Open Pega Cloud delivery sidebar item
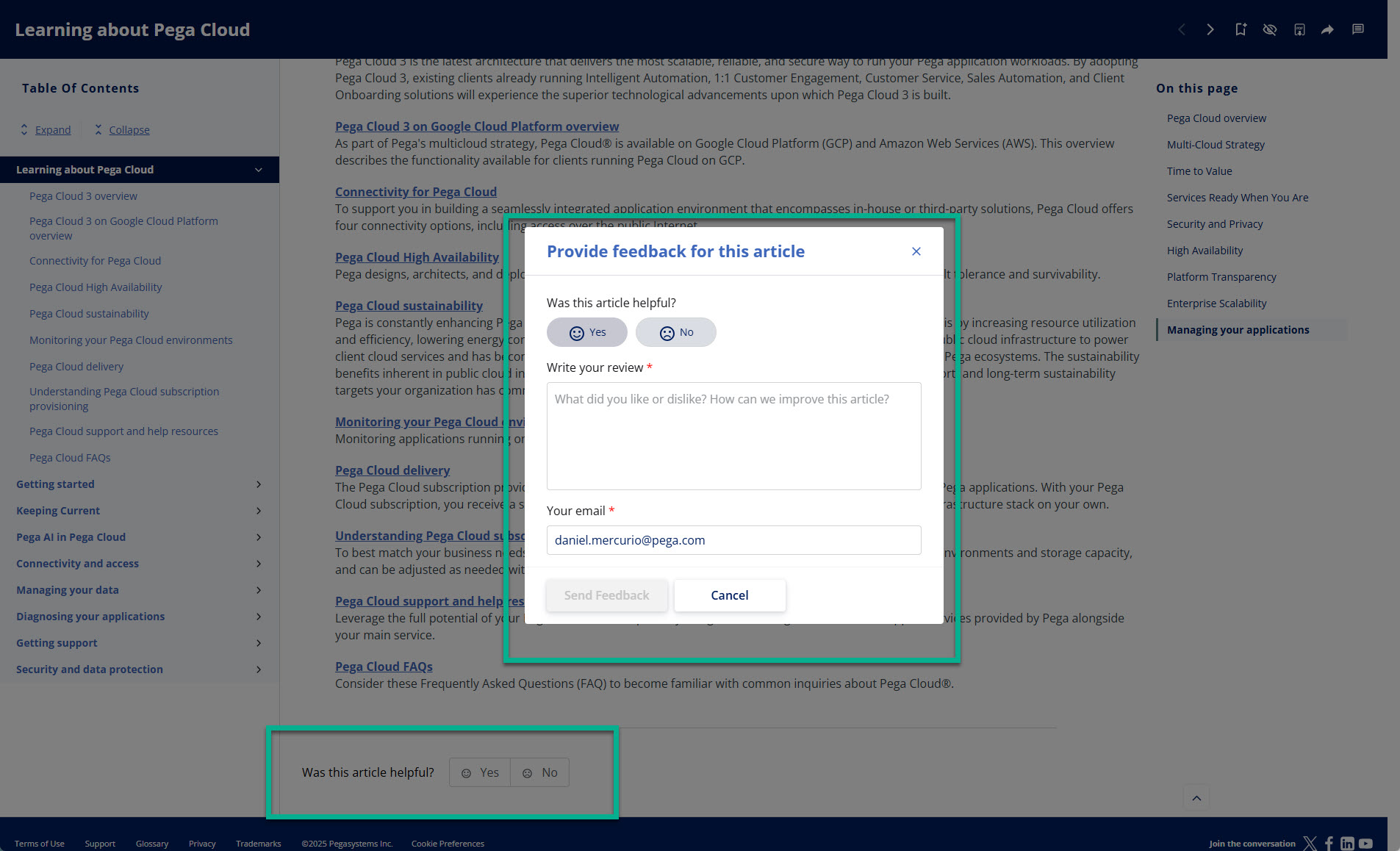The height and width of the screenshot is (851, 1400). tap(76, 367)
